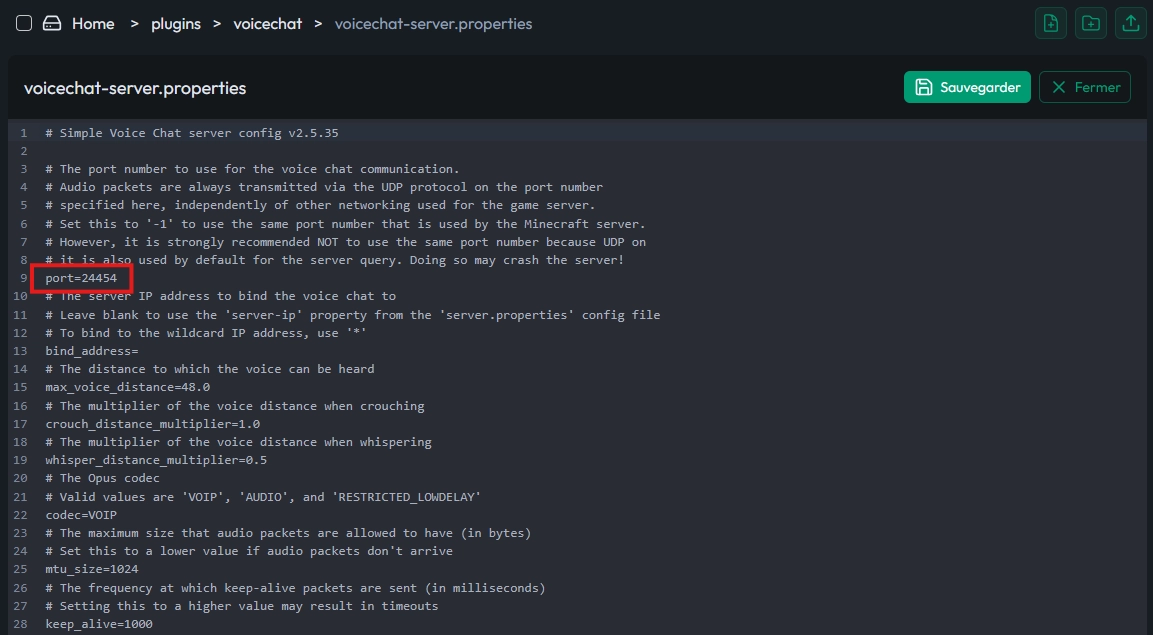Screen dimensions: 1153x635
Task: Create a new folder using the toolbar icon
Action: [1090, 22]
